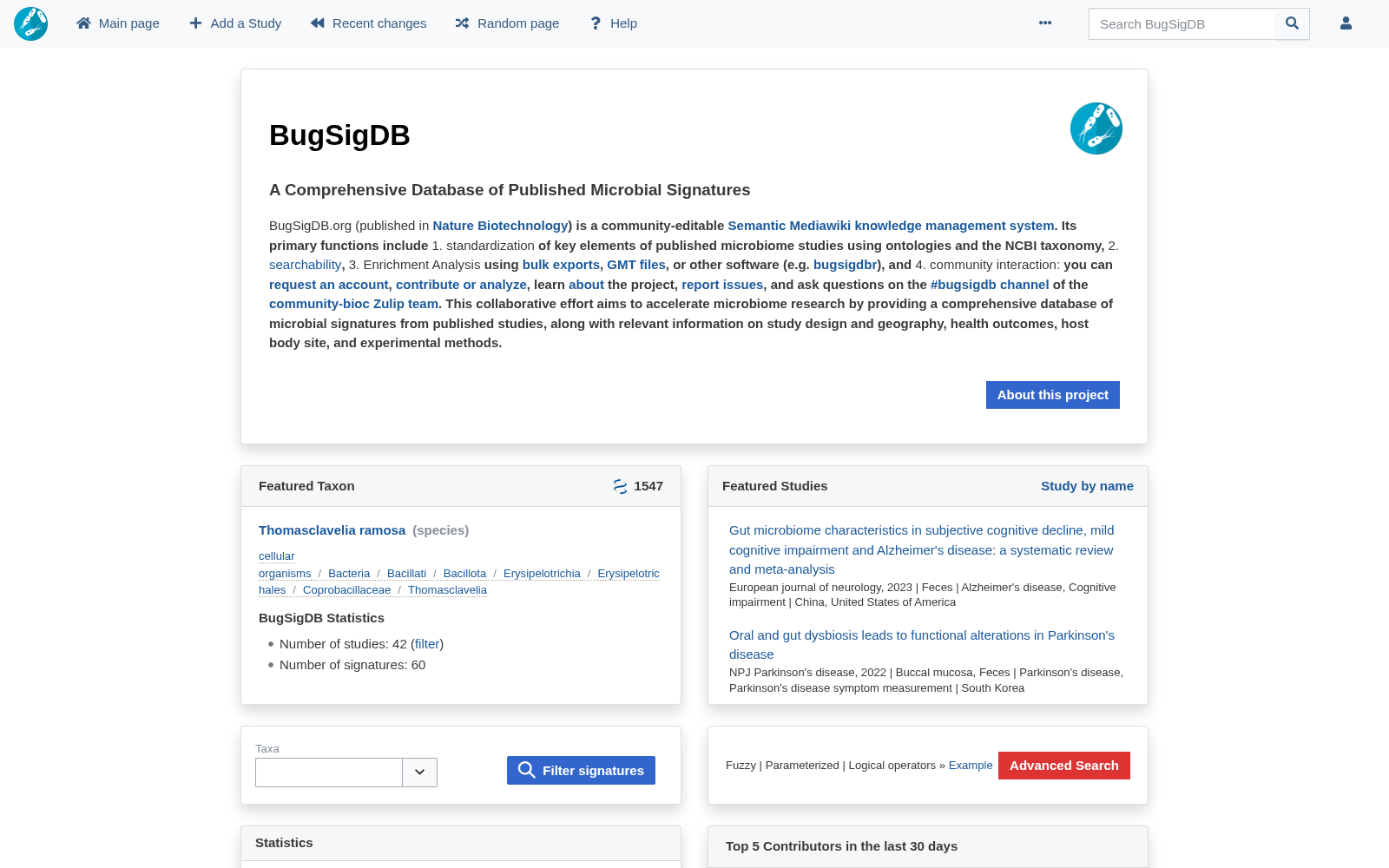
Task: Click the refresh icon beside 1547
Action: 620,486
